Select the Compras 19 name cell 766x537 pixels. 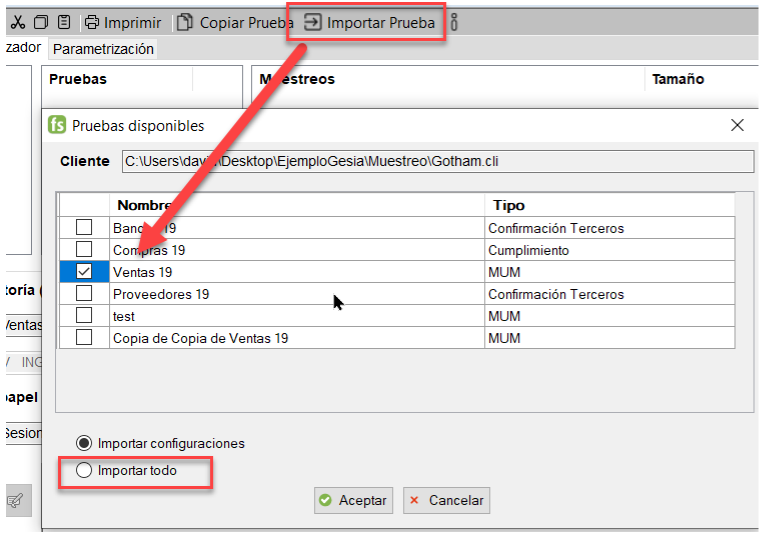click(297, 250)
